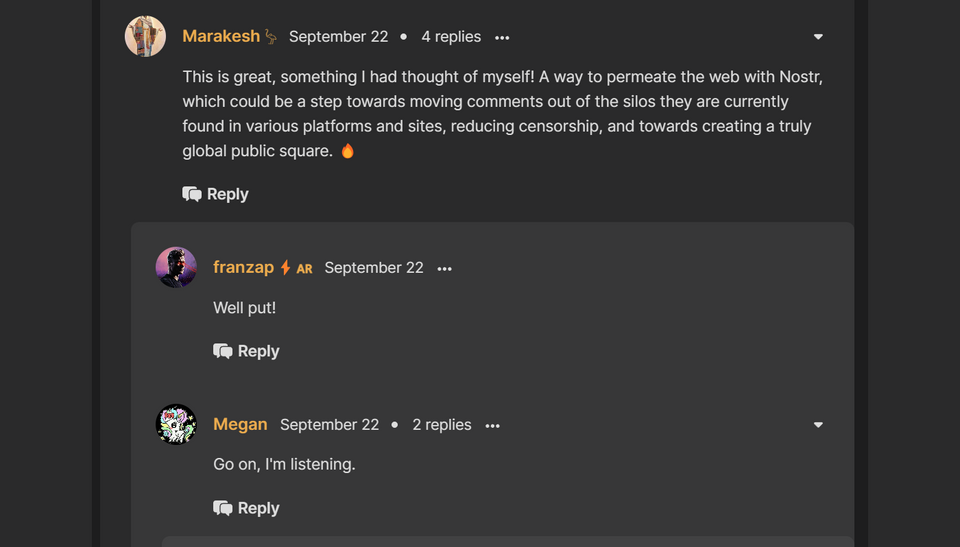Click the speech bubble icon under Marakesh's comment
The width and height of the screenshot is (960, 547).
[192, 194]
